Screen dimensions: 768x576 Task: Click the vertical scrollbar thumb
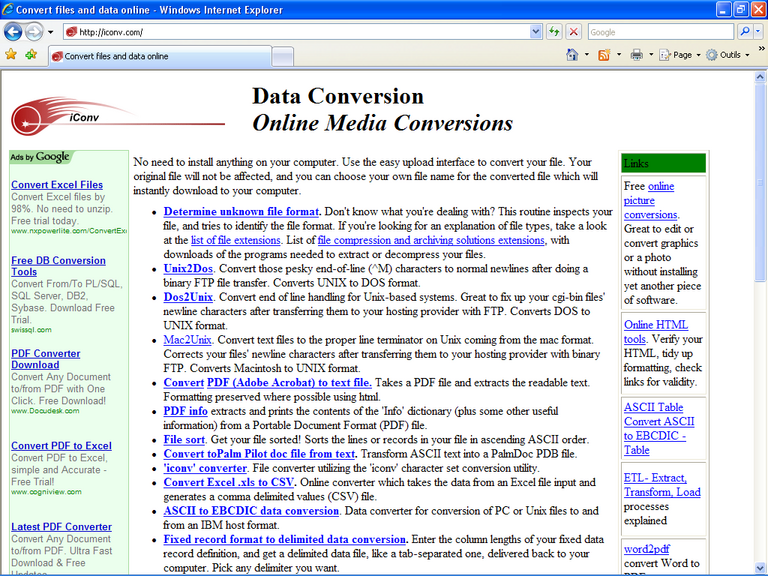click(x=760, y=182)
